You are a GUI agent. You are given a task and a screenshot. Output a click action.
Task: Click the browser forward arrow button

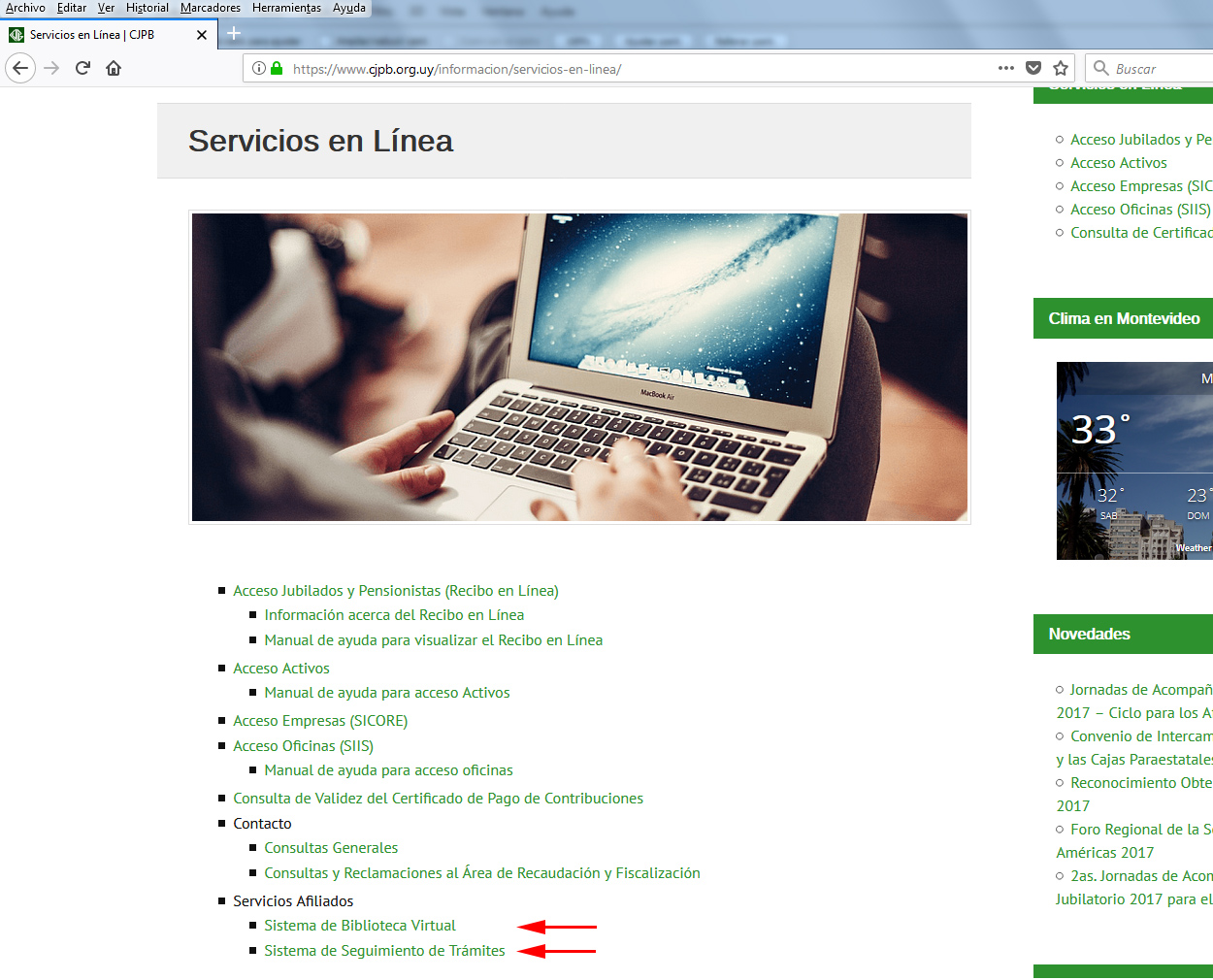pyautogui.click(x=52, y=68)
